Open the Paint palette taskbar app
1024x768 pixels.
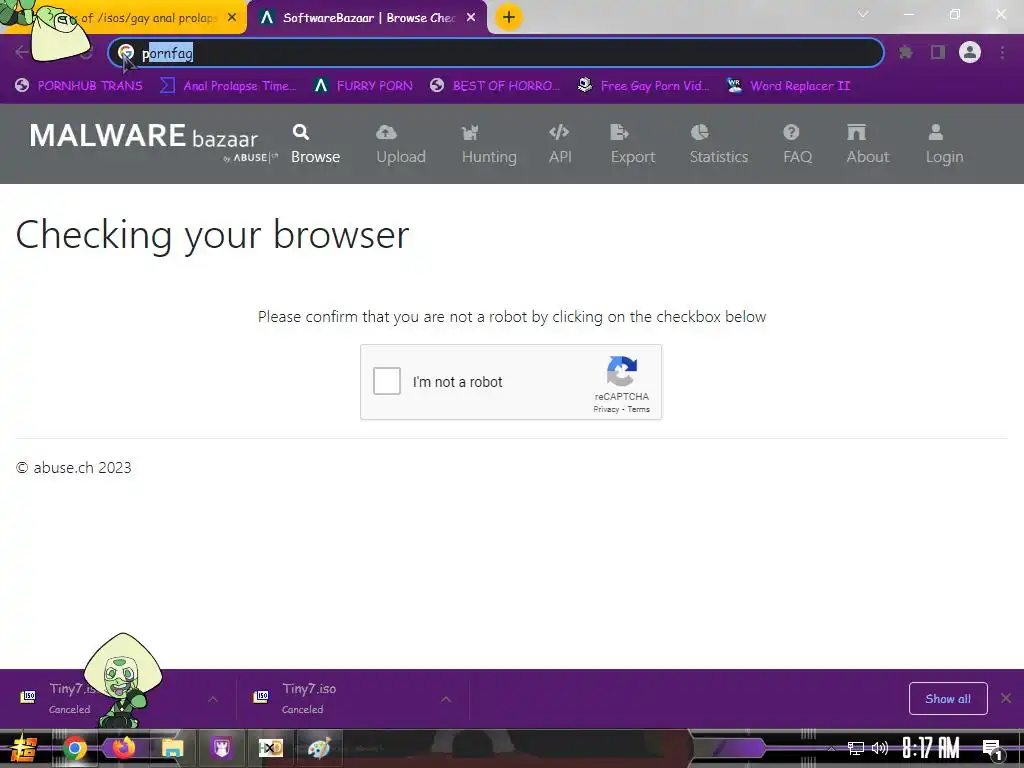[319, 748]
